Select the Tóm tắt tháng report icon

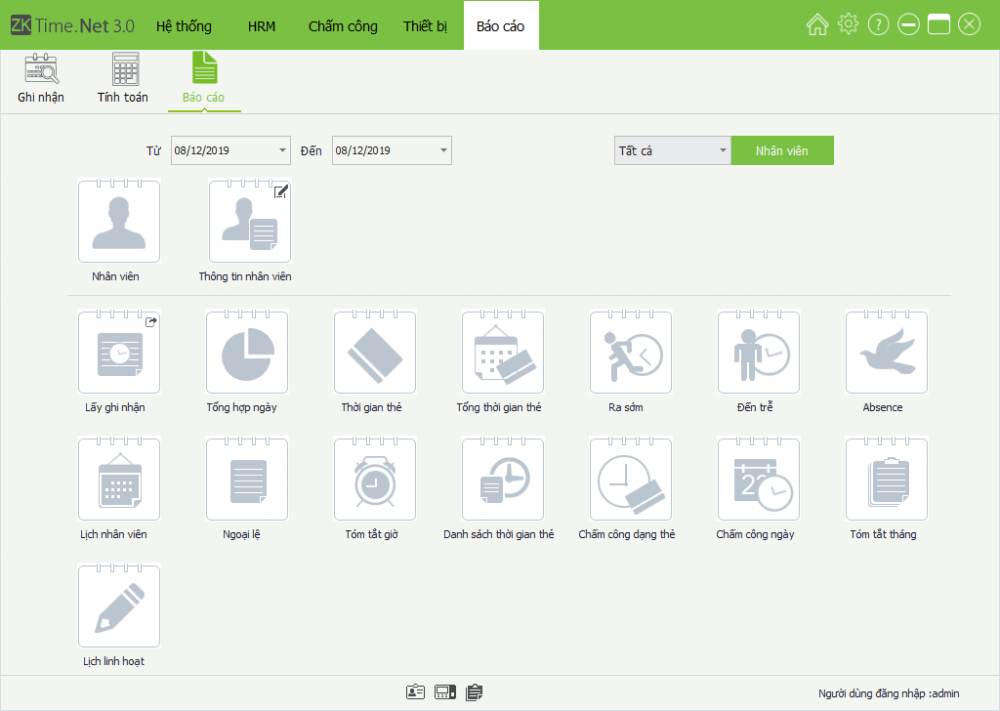(x=886, y=479)
